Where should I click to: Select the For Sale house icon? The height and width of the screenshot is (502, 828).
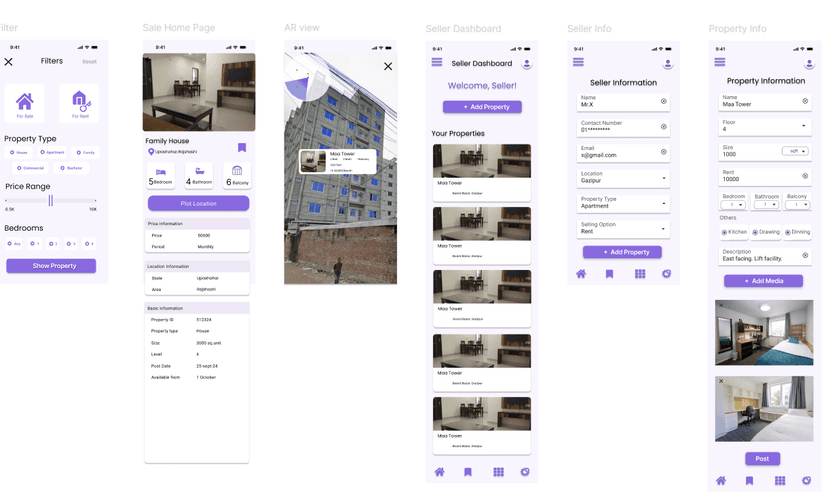click(x=25, y=102)
